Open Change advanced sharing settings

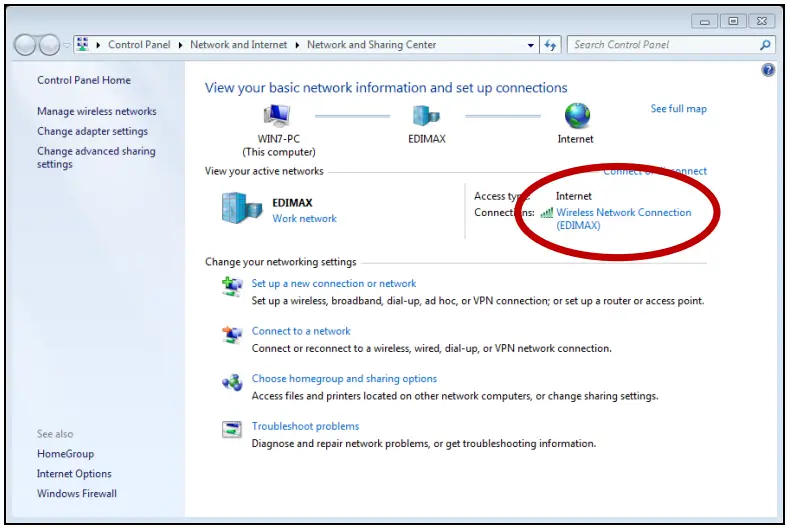tap(96, 158)
